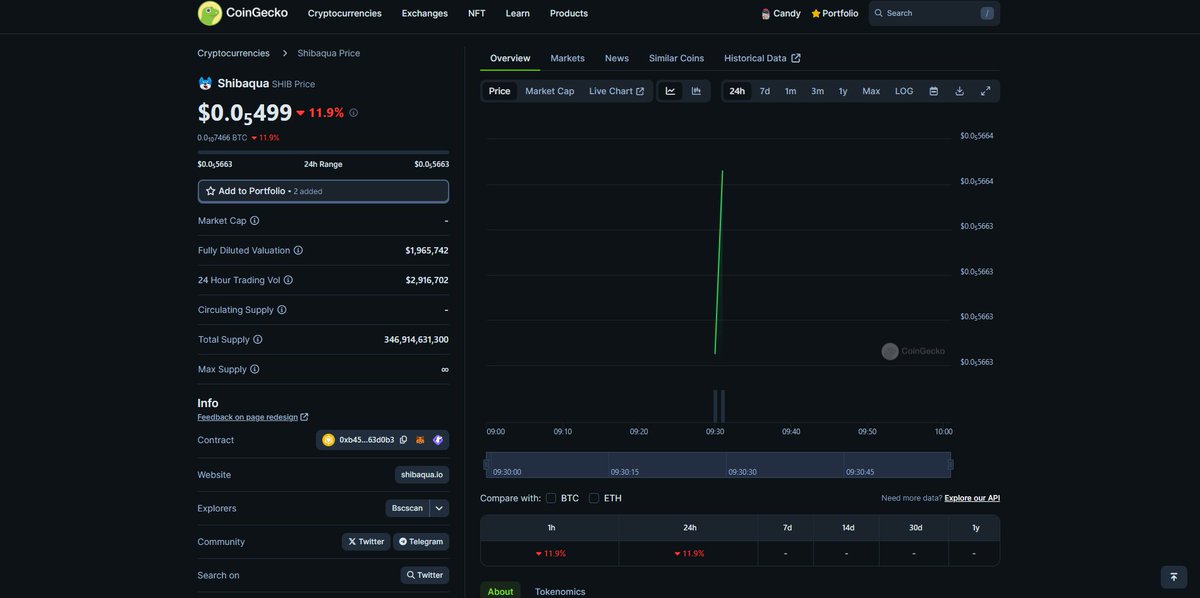Toggle LOG scale on chart
This screenshot has width=1200, height=598.
pyautogui.click(x=904, y=91)
